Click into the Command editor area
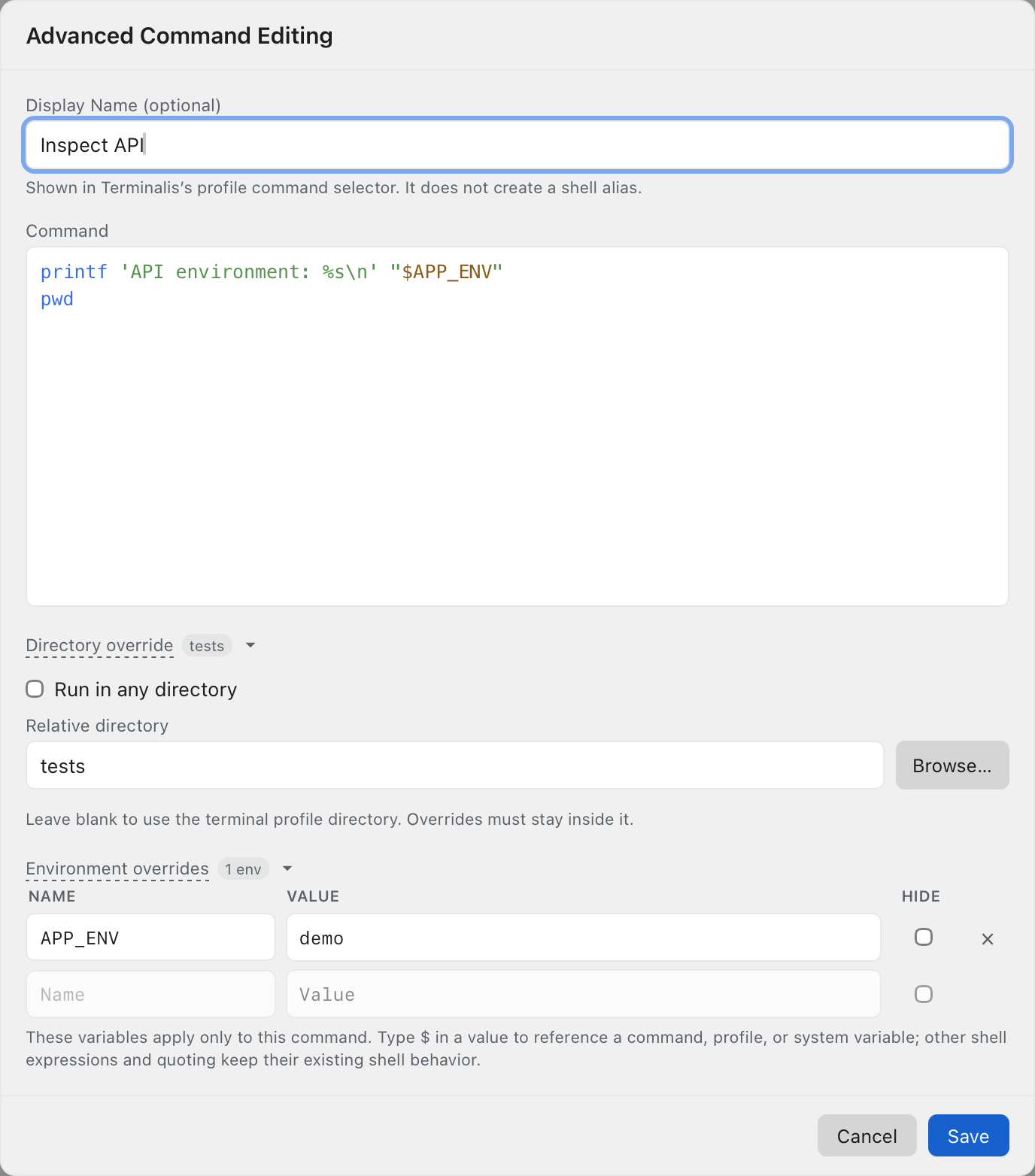 coord(517,426)
